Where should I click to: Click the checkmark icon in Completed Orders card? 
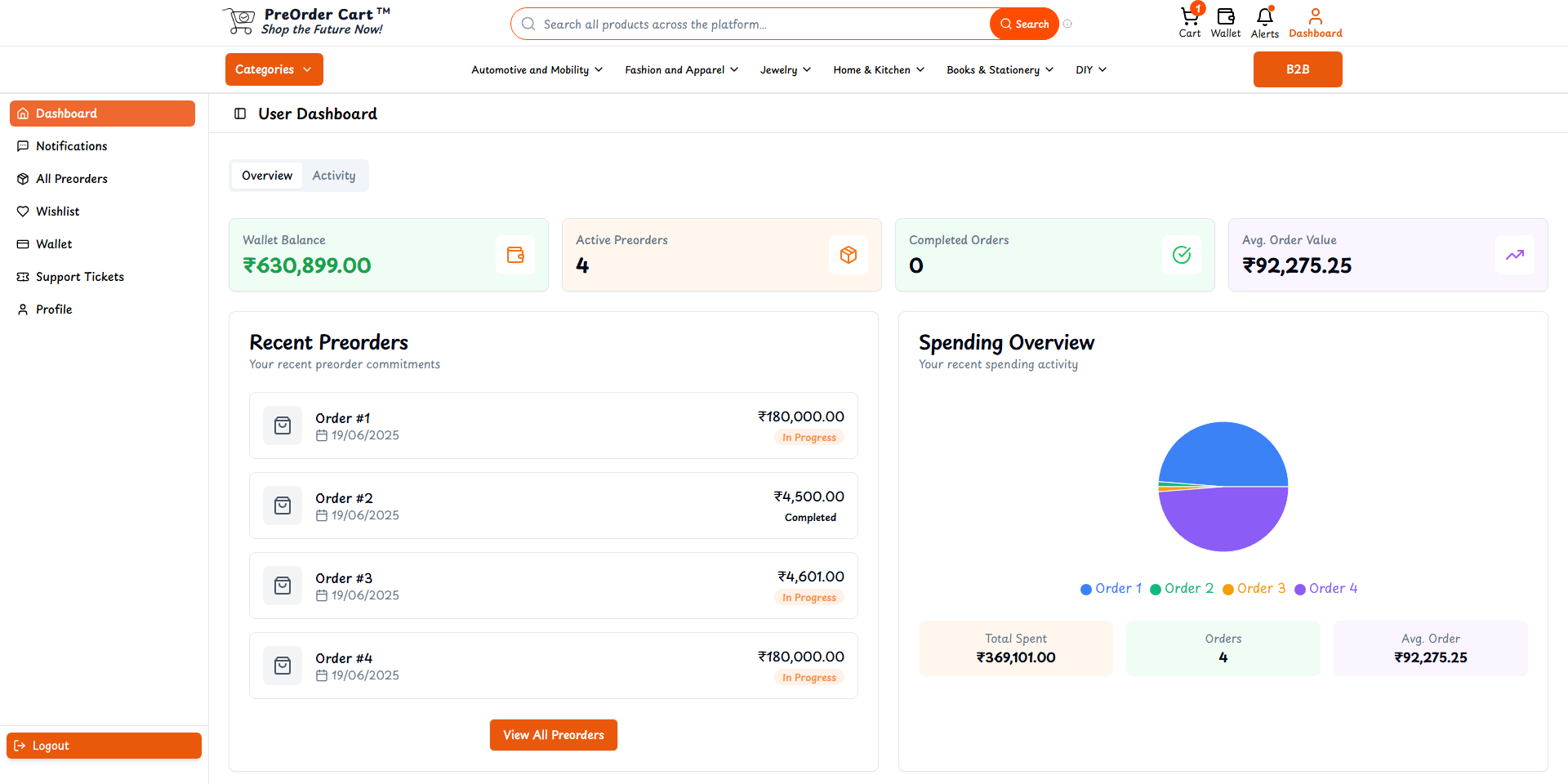(x=1182, y=255)
